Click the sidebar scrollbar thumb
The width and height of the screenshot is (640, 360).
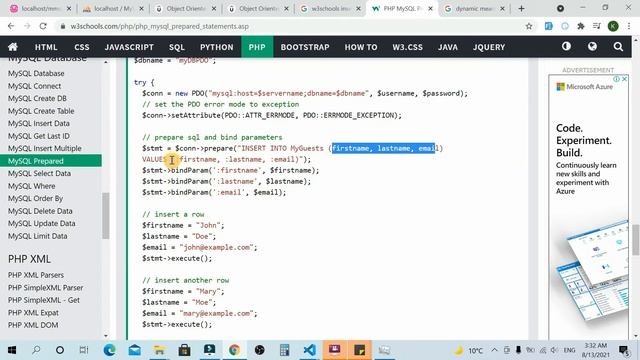point(106,216)
